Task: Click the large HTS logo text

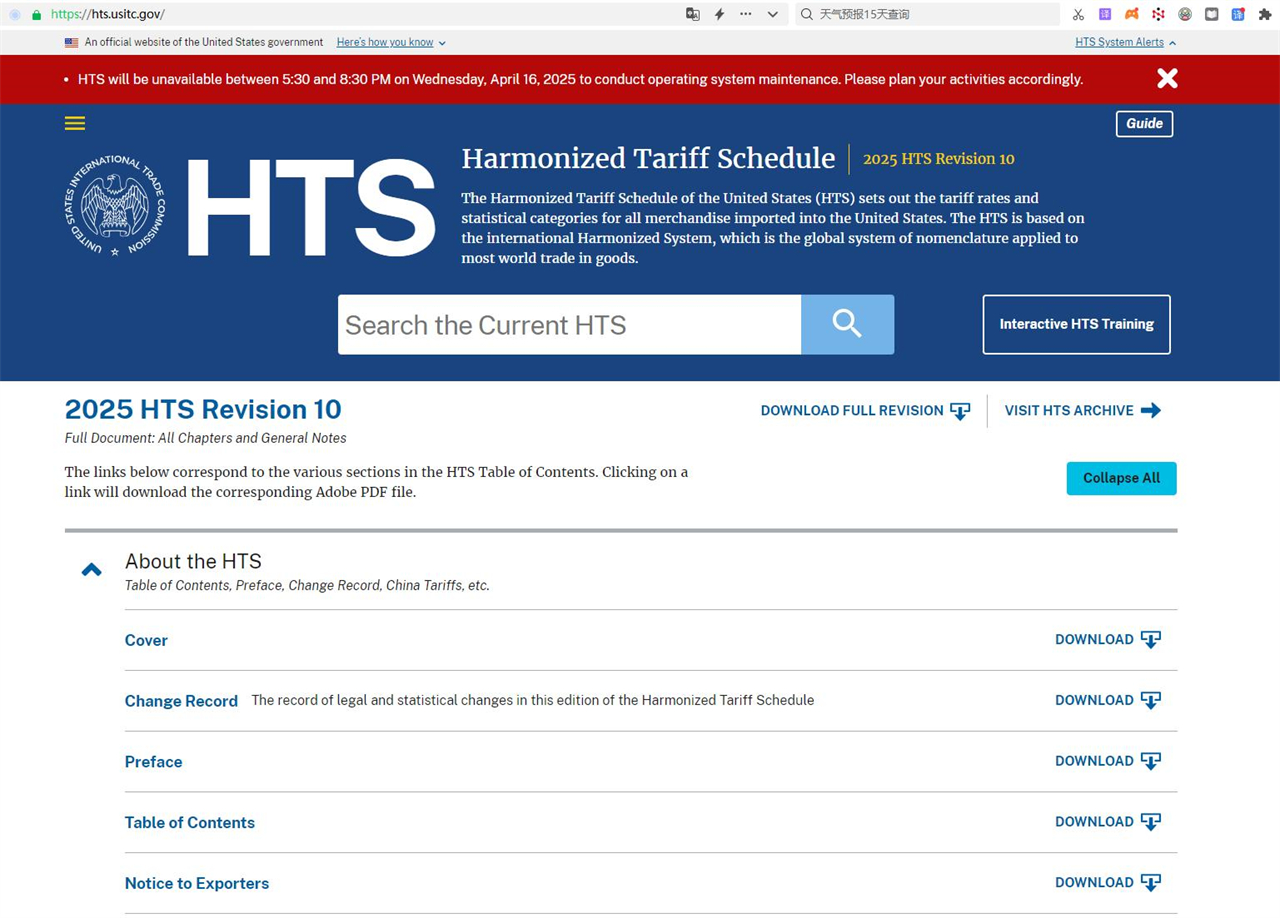Action: pos(310,207)
